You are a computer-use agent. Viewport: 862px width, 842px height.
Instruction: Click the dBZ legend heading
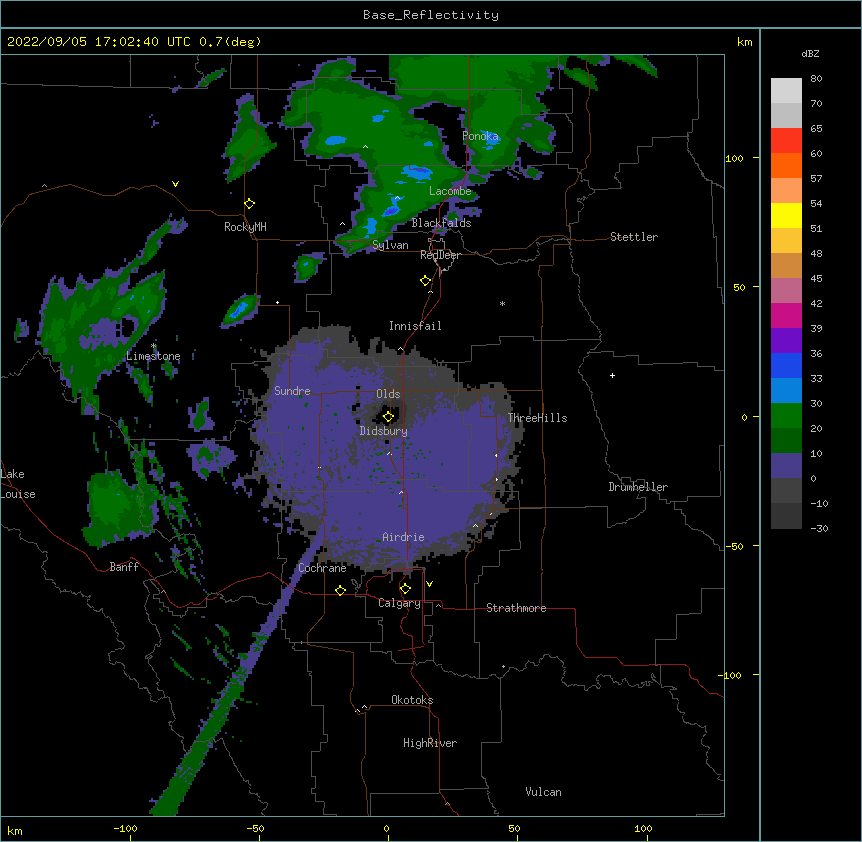coord(810,53)
